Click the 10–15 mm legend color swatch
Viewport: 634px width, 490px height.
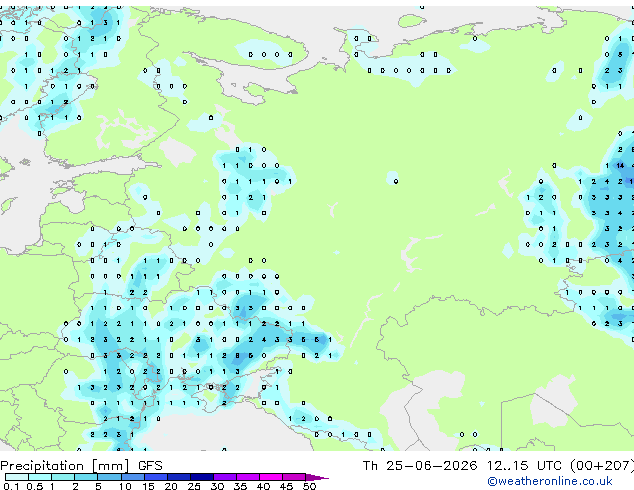133,477
